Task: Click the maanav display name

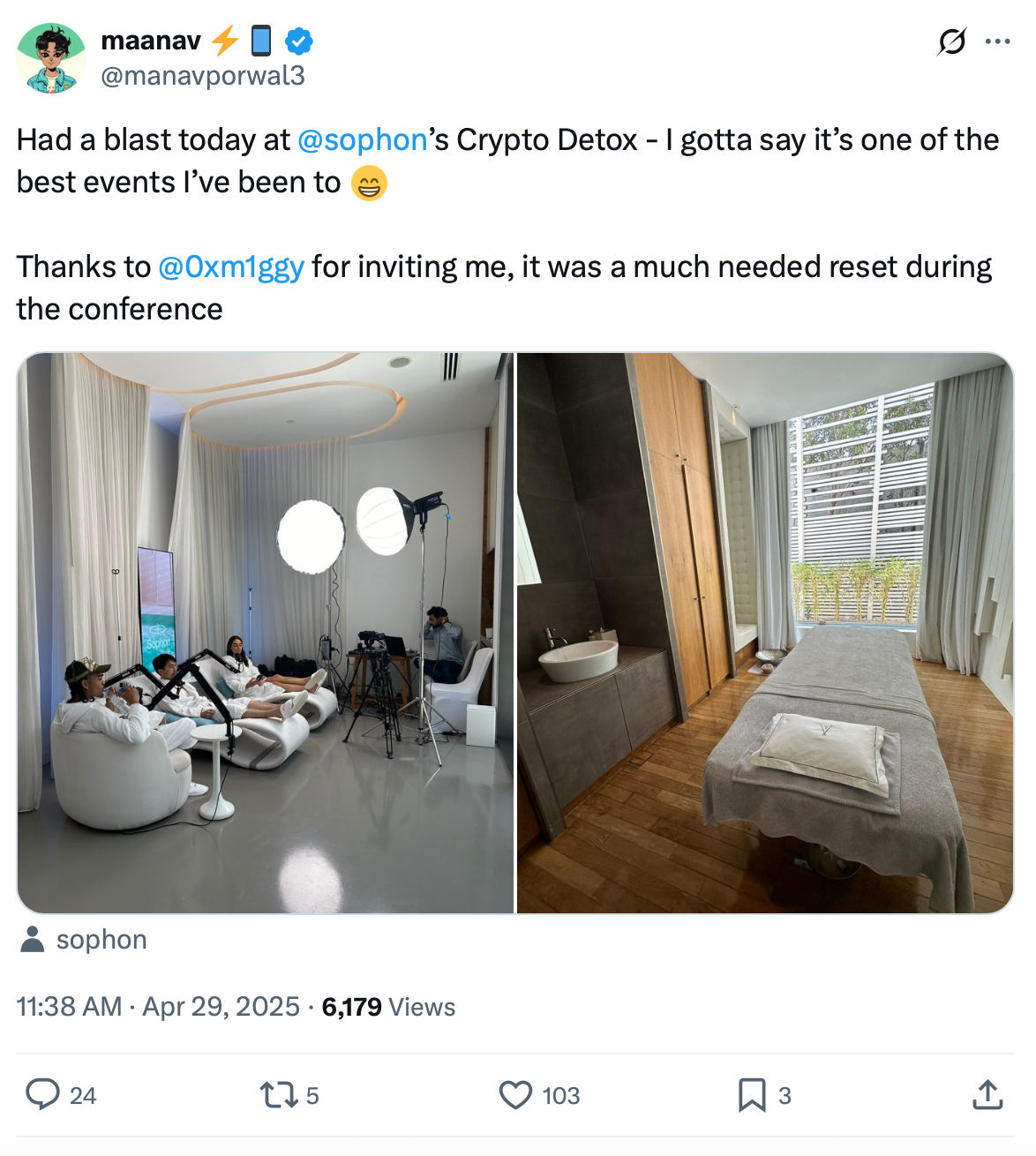Action: click(x=151, y=41)
